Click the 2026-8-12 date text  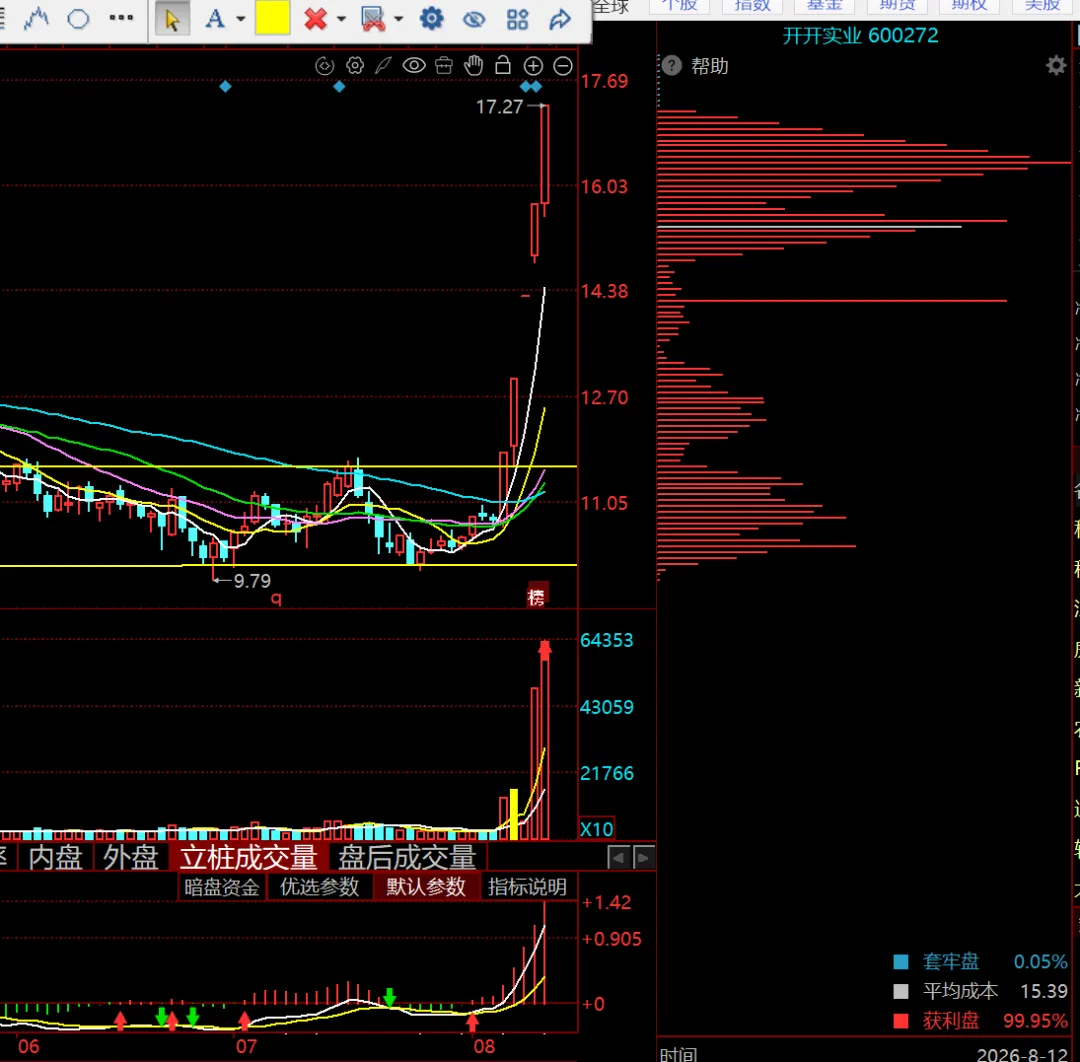pos(1021,1054)
